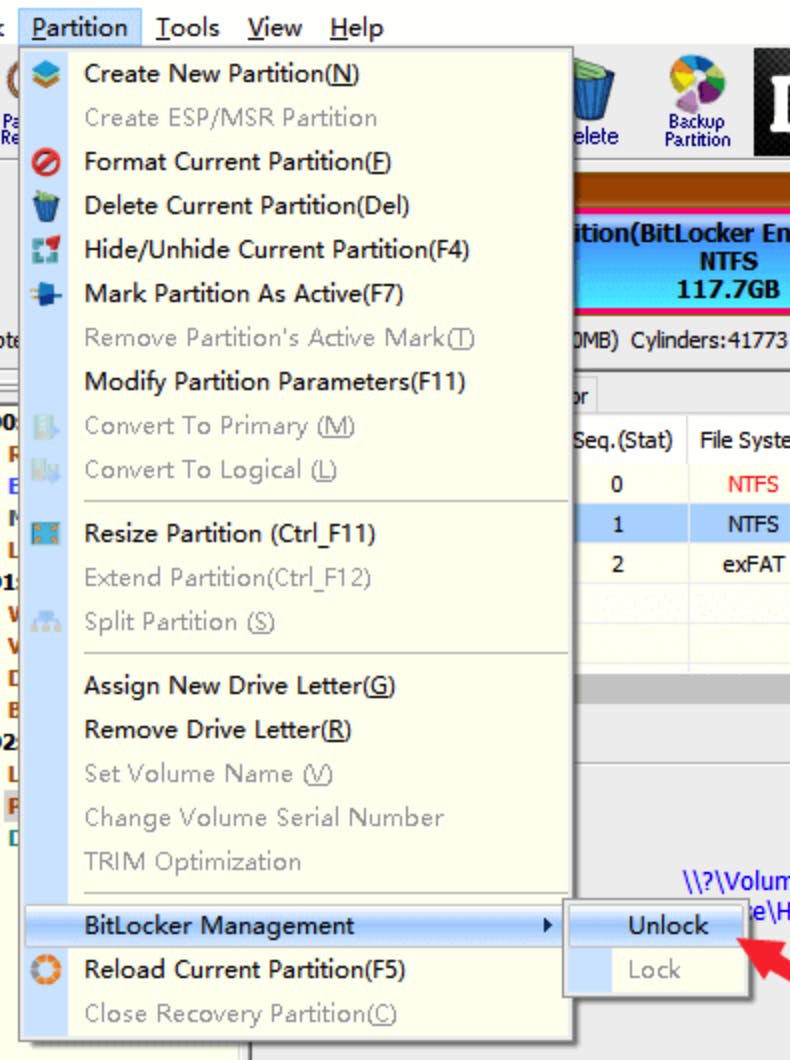Open the View menu
Screen dimensions: 790x1060
[274, 28]
